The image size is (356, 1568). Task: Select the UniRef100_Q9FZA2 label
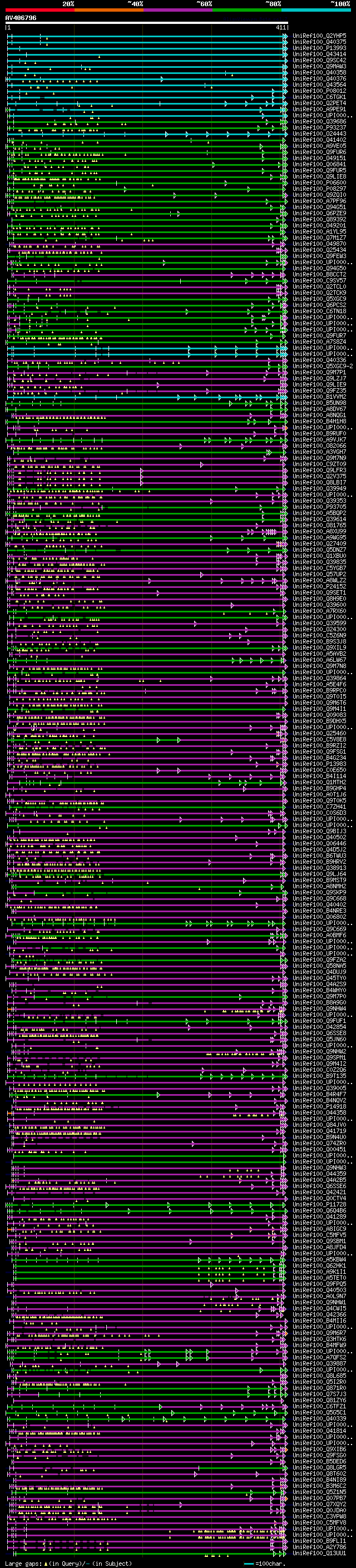tap(319, 960)
